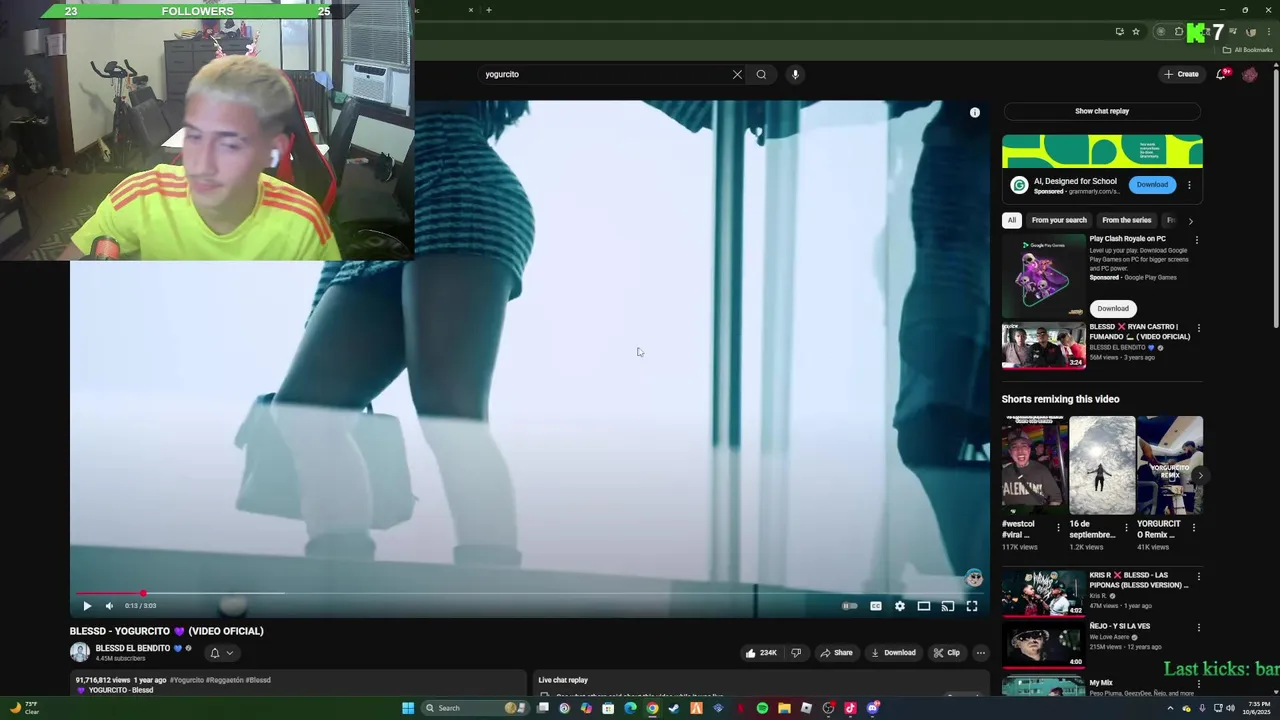Open options for FUMANDO video
Screen dimensions: 1280x720
pyautogui.click(x=1199, y=328)
